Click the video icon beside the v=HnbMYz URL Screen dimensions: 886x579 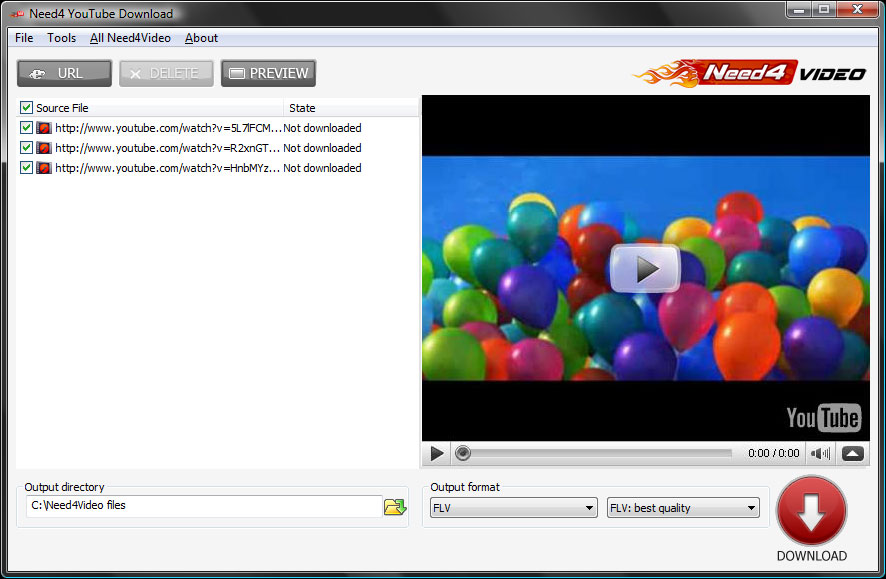pyautogui.click(x=44, y=168)
